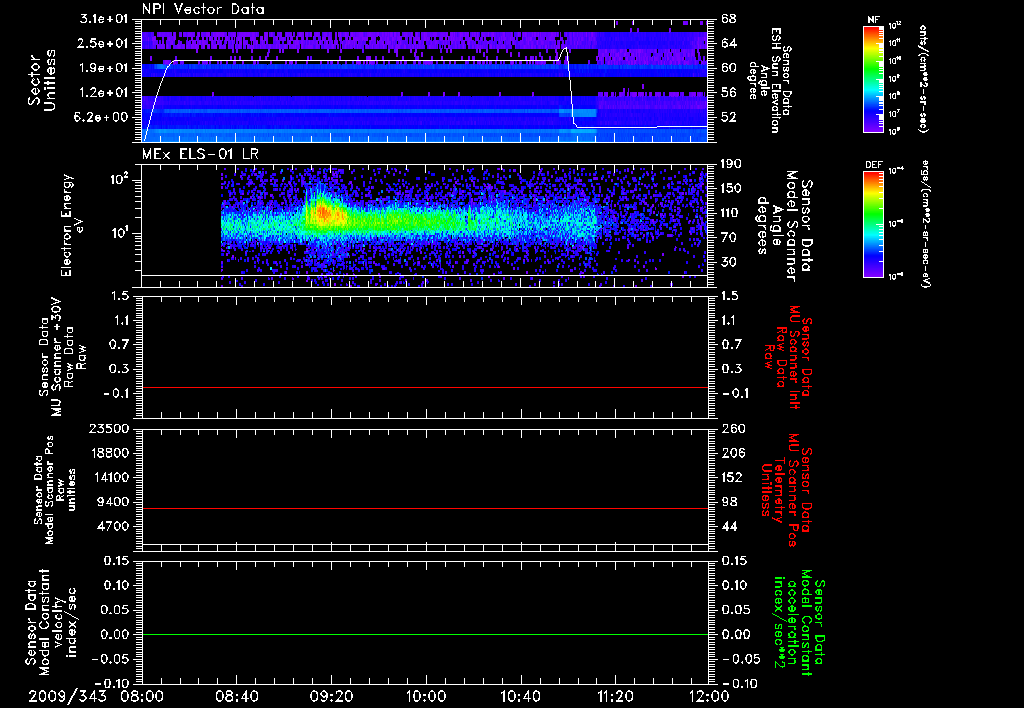The image size is (1024, 708).
Task: Click the "68" sun elevation axis value
Action: [729, 19]
